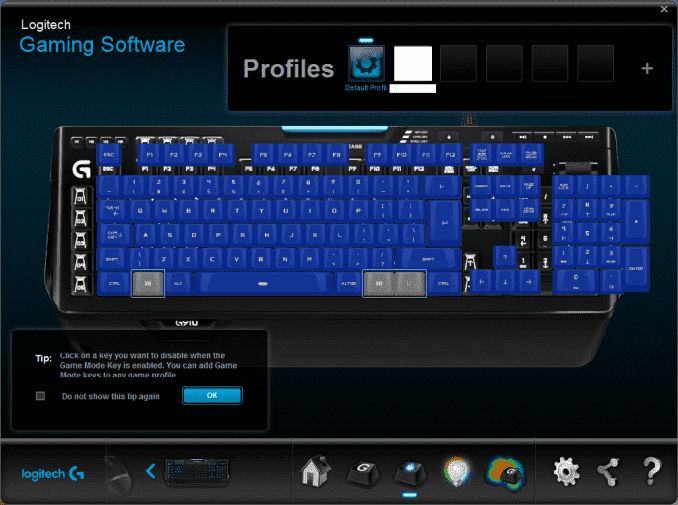
Task: Open the lighting settings bulb icon
Action: pyautogui.click(x=456, y=471)
